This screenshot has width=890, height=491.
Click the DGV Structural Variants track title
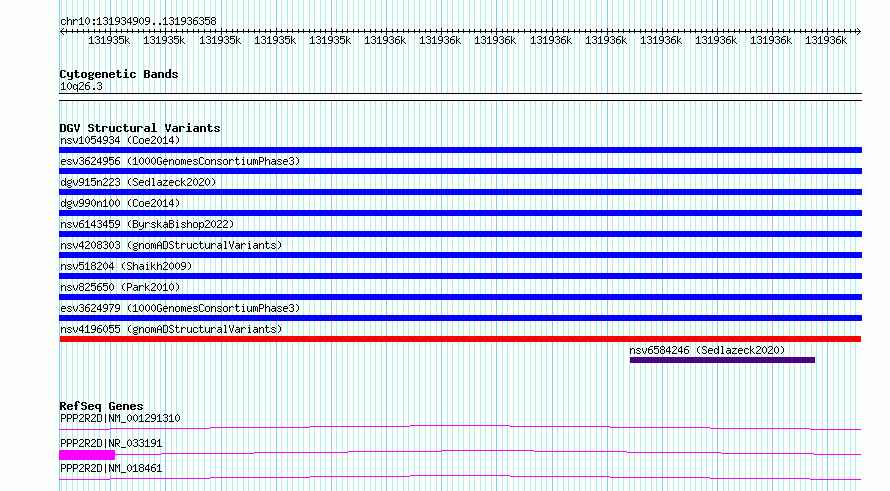pos(140,128)
